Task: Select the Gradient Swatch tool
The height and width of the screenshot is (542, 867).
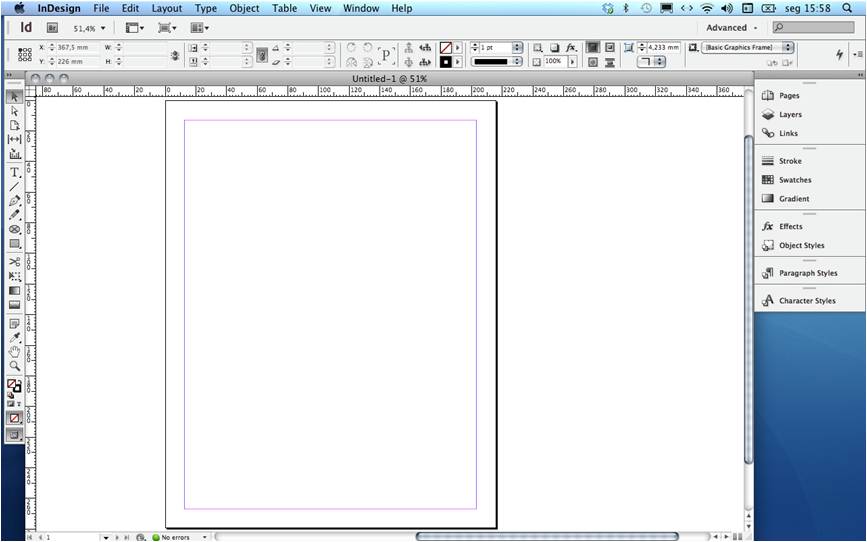Action: [x=14, y=290]
